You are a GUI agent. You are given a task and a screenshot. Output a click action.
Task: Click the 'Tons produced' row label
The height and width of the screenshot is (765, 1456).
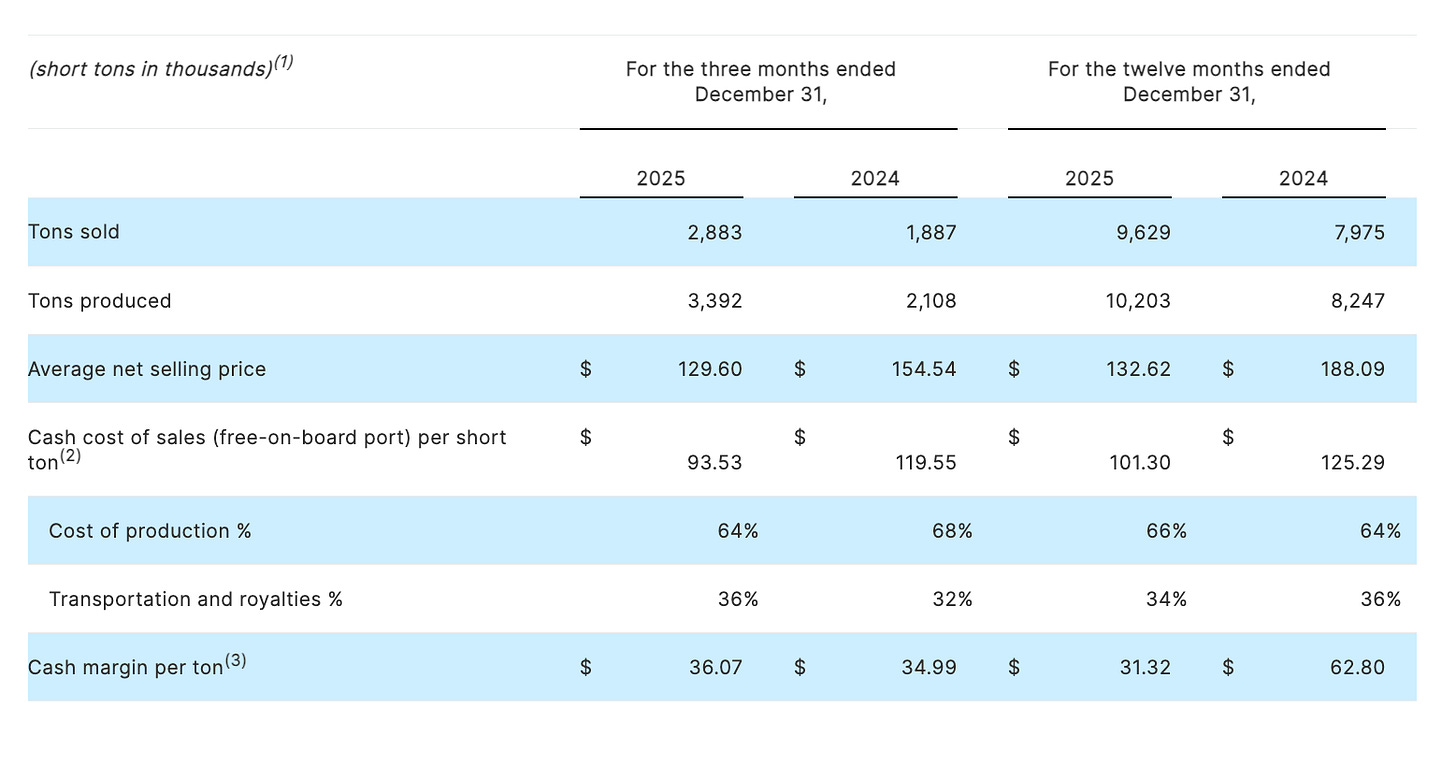tap(100, 301)
